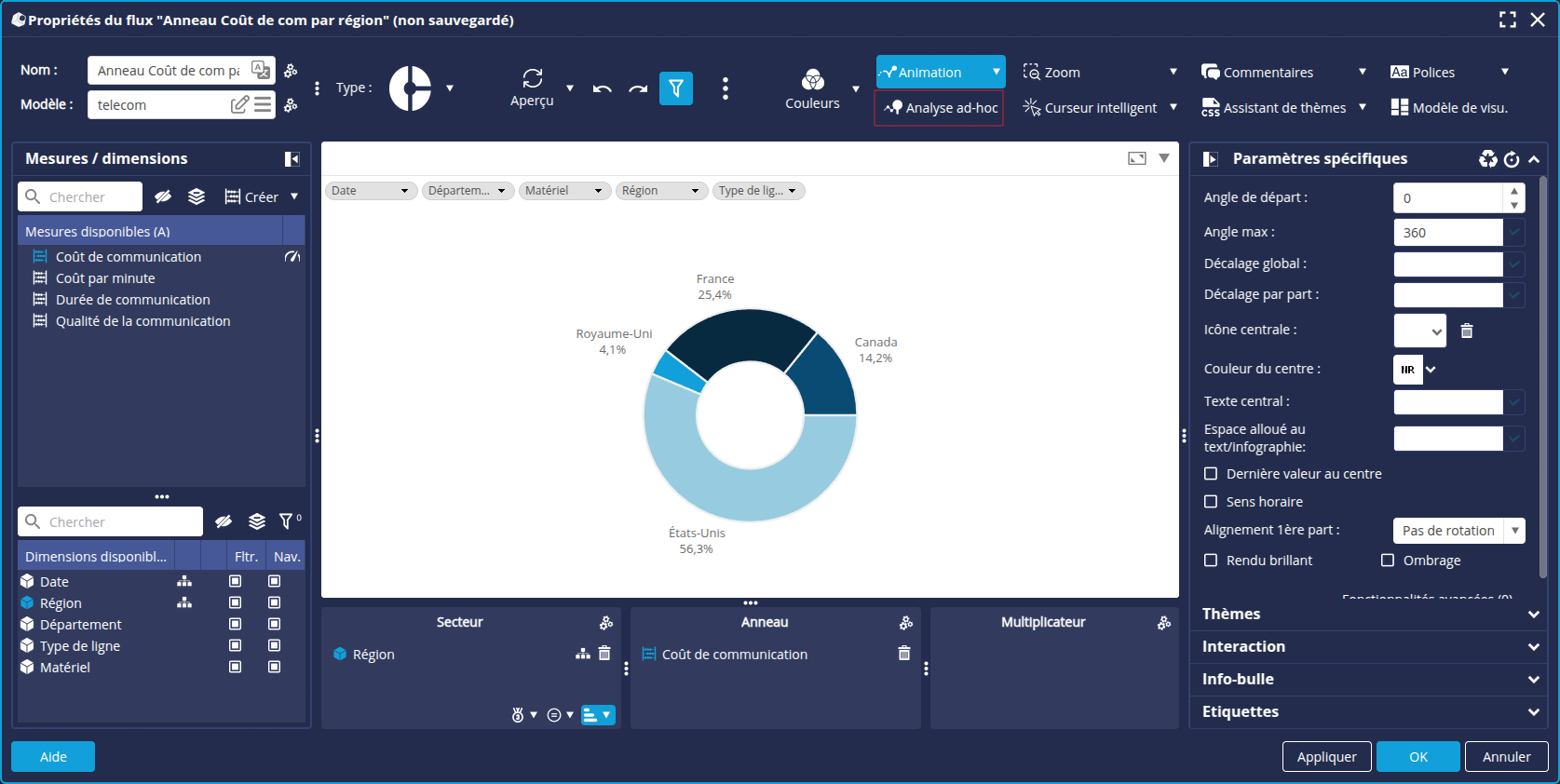Screen dimensions: 1560x784
Task: Expand the Thèmes section
Action: click(x=1366, y=615)
